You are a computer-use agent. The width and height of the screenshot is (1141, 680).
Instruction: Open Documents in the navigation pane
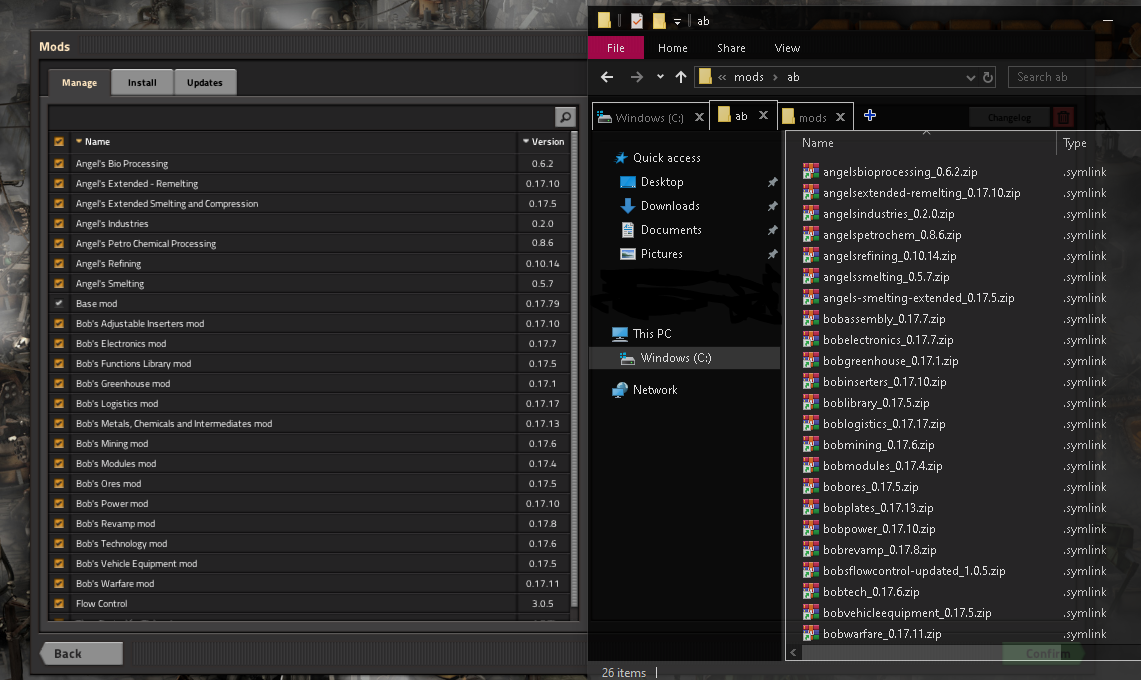pos(670,230)
